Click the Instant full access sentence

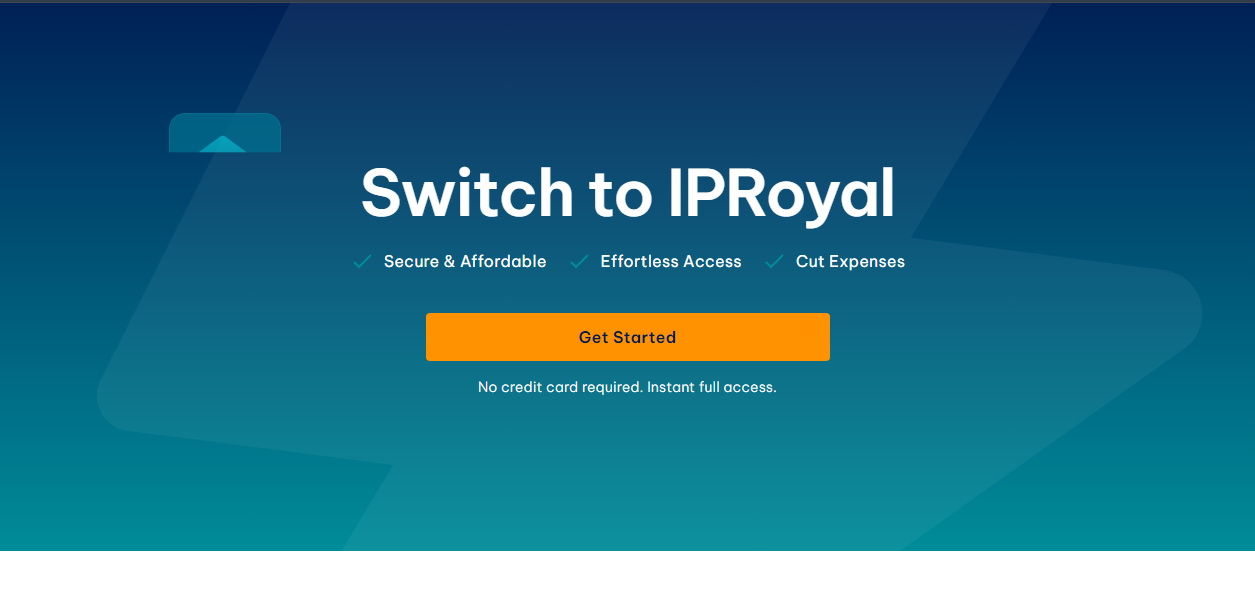712,387
